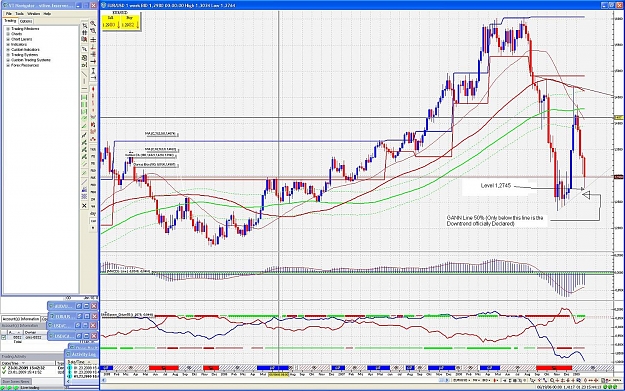This screenshot has height=391, width=625.
Task: Select the zoom in magnifier tool
Action: coord(93,24)
